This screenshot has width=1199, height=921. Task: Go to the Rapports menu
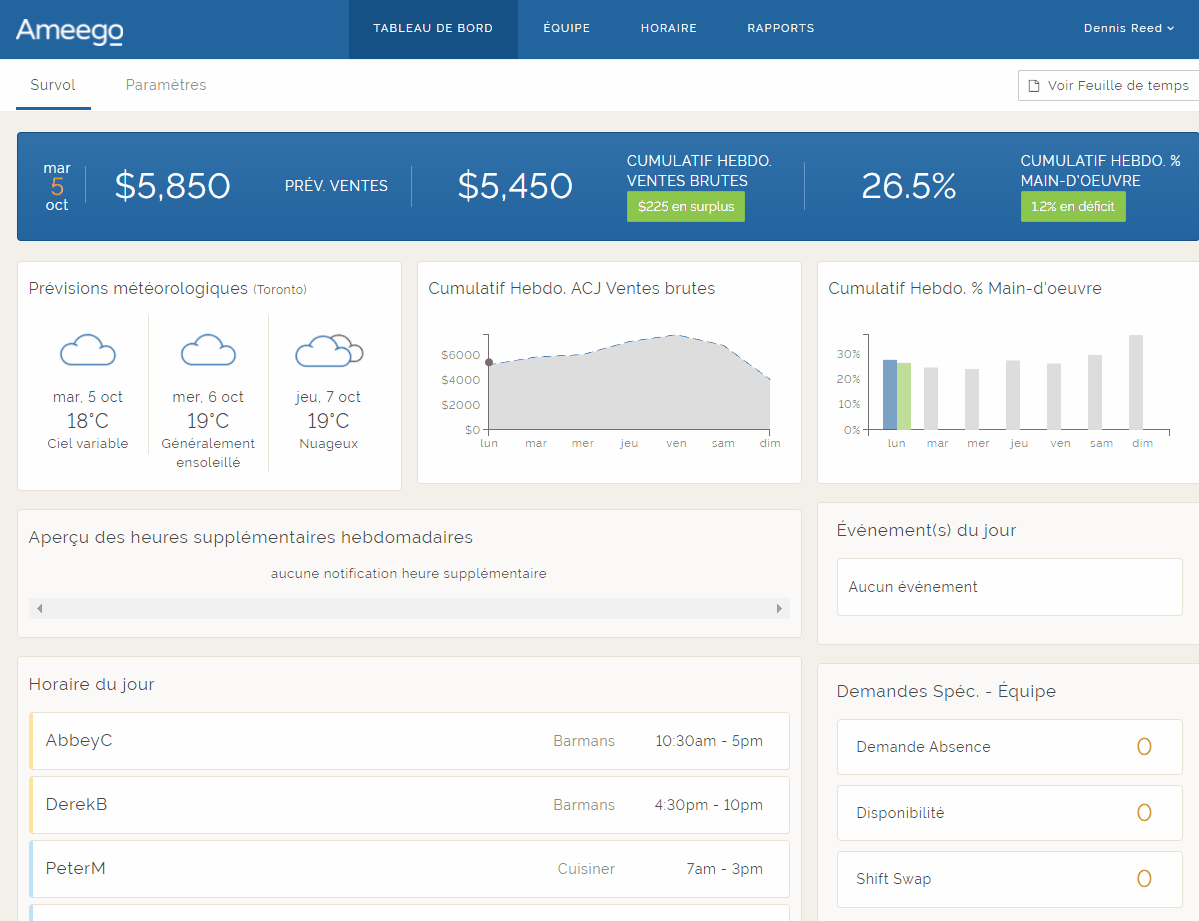pos(780,28)
